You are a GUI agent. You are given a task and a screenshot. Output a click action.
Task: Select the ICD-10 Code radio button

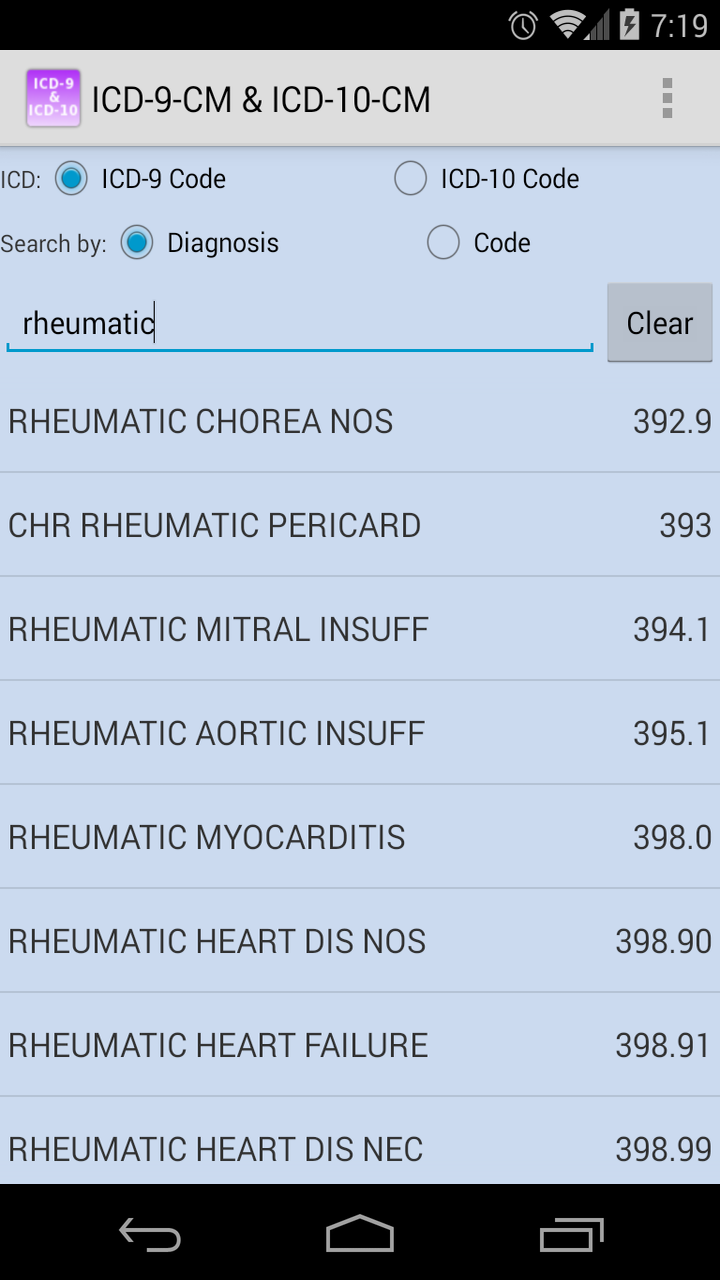[x=410, y=178]
